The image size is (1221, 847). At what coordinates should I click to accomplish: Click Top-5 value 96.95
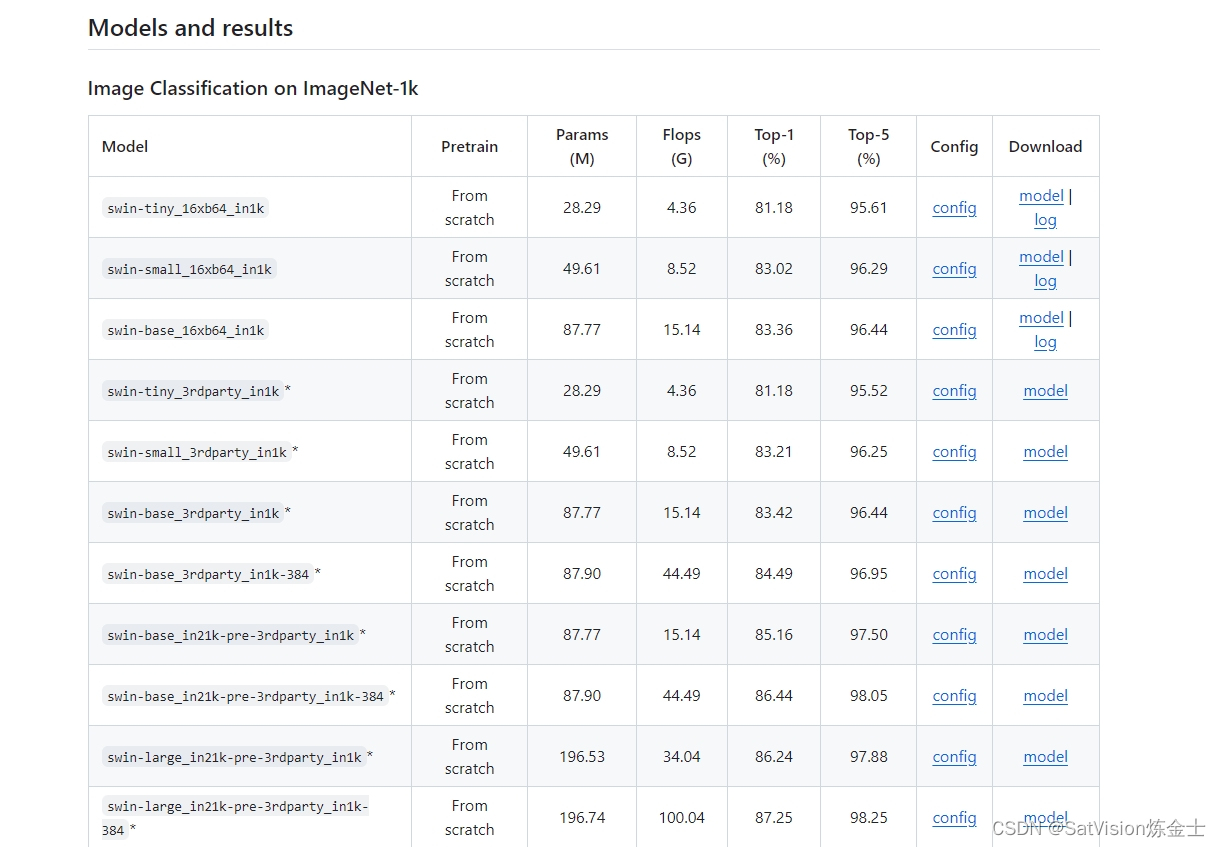point(868,574)
